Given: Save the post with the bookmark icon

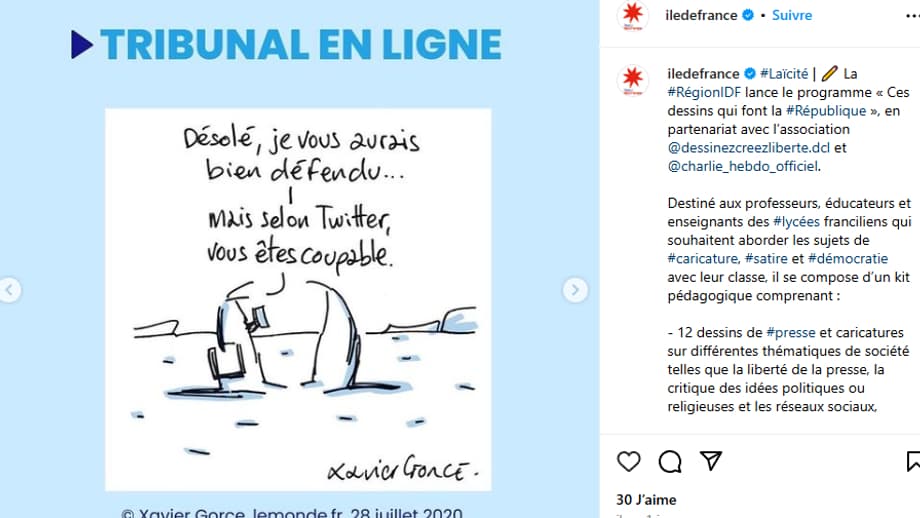Looking at the screenshot, I should pyautogui.click(x=913, y=461).
